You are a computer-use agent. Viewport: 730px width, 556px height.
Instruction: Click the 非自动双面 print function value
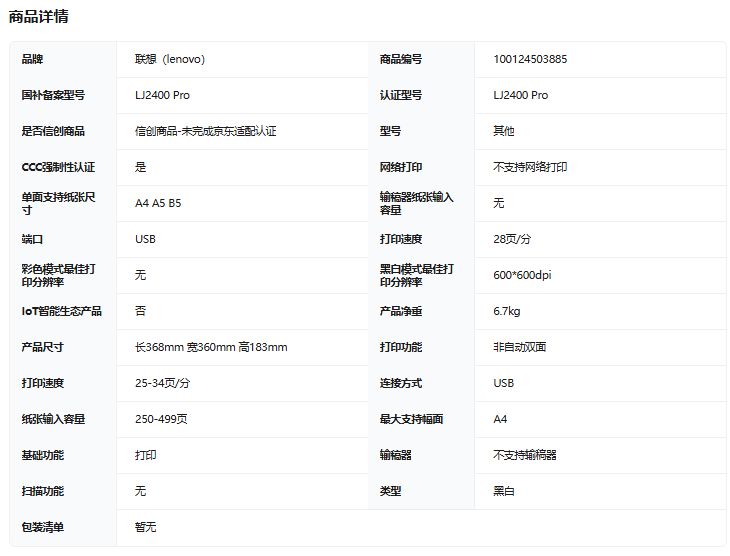click(x=519, y=347)
